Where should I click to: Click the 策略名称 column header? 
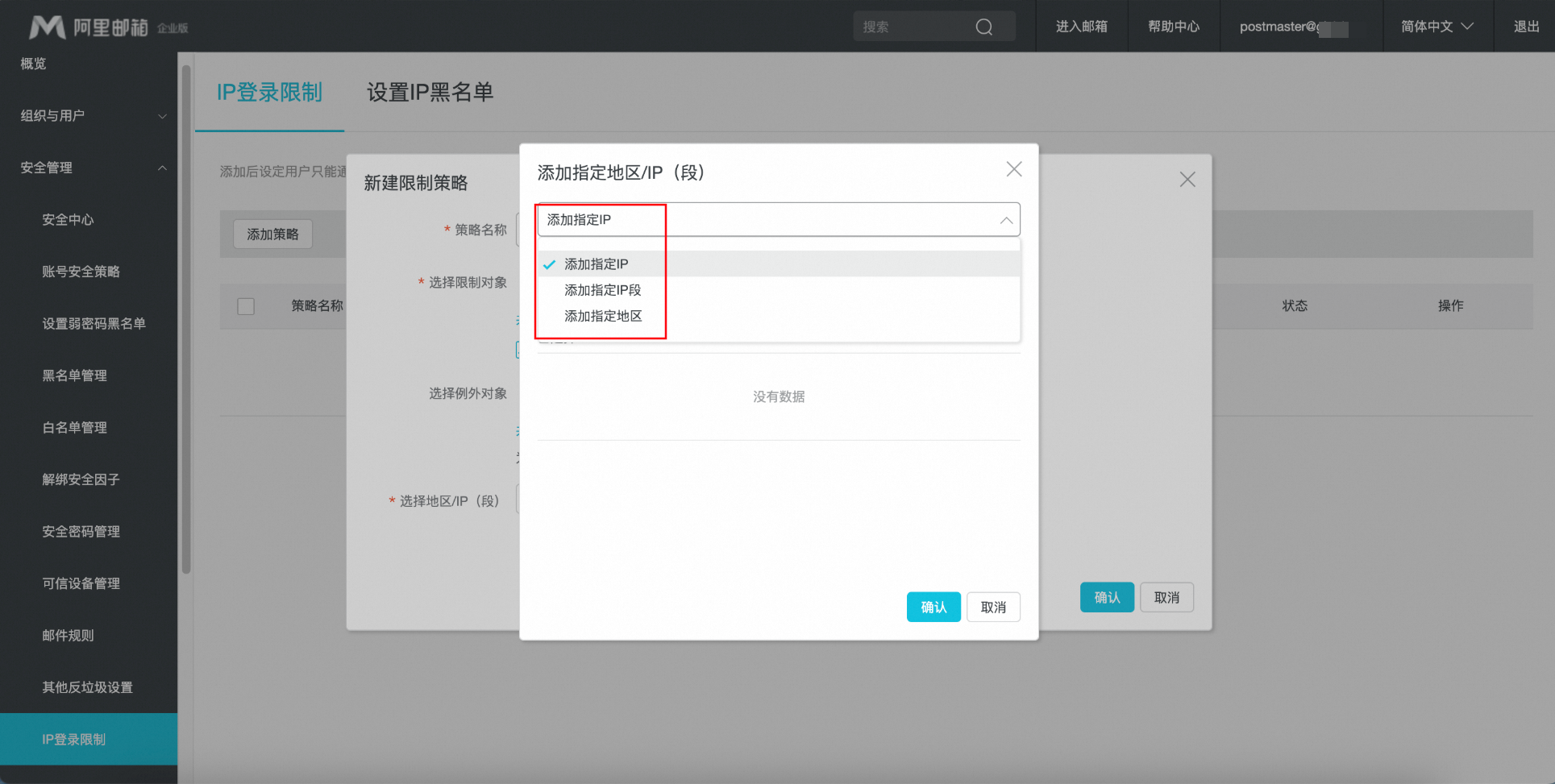(x=317, y=306)
